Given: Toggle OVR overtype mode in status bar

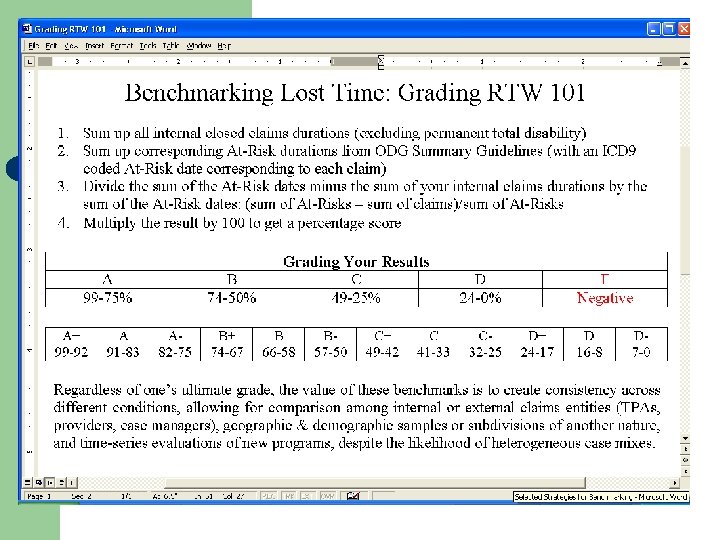Looking at the screenshot, I should pos(327,496).
